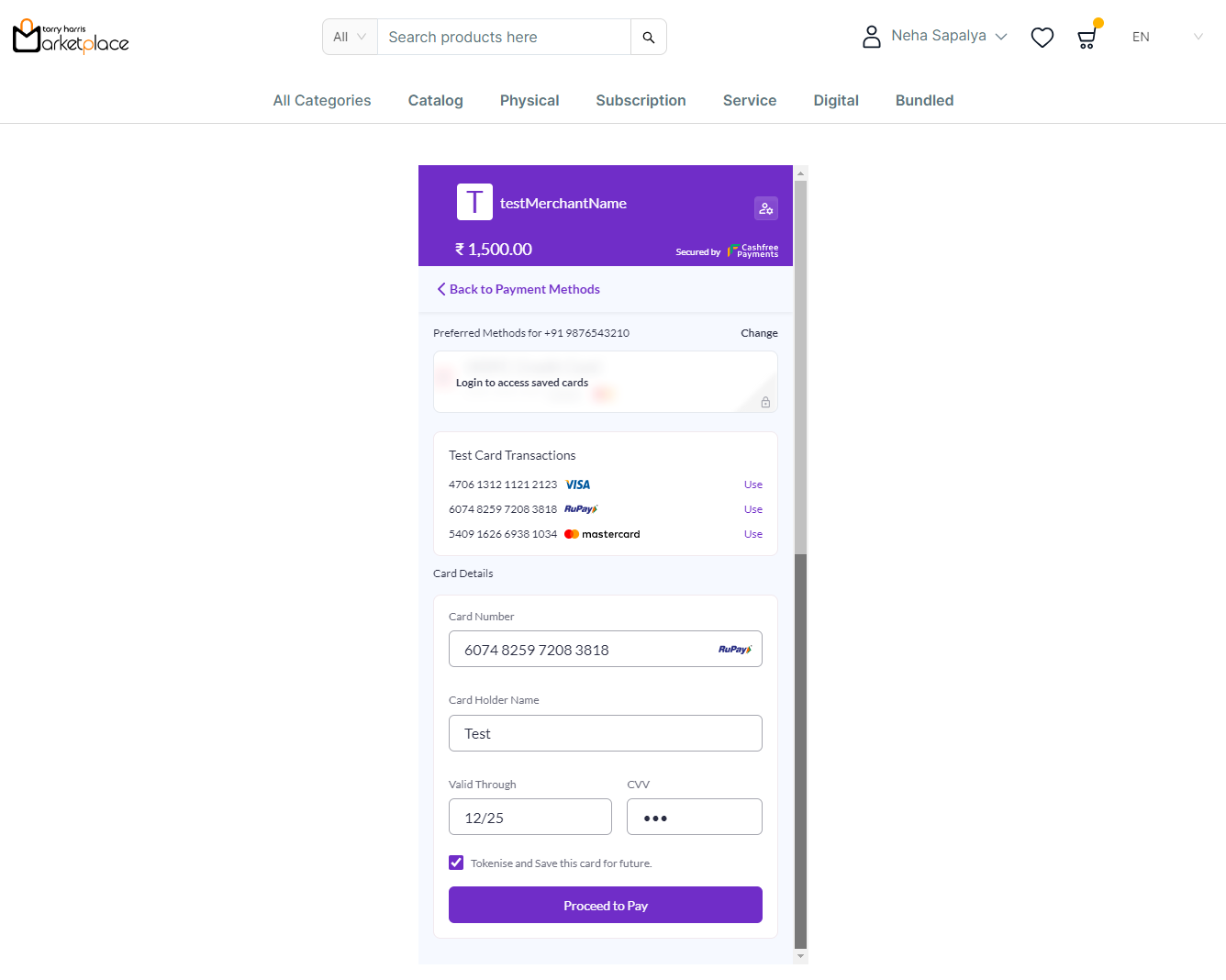
Task: Click the back chevron beside Payment Methods
Action: tap(441, 289)
